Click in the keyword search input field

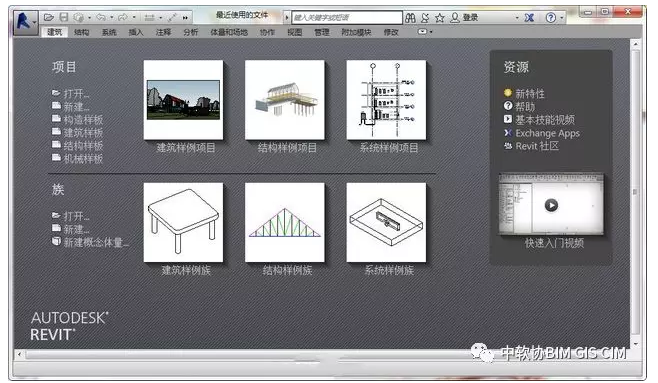coord(347,18)
